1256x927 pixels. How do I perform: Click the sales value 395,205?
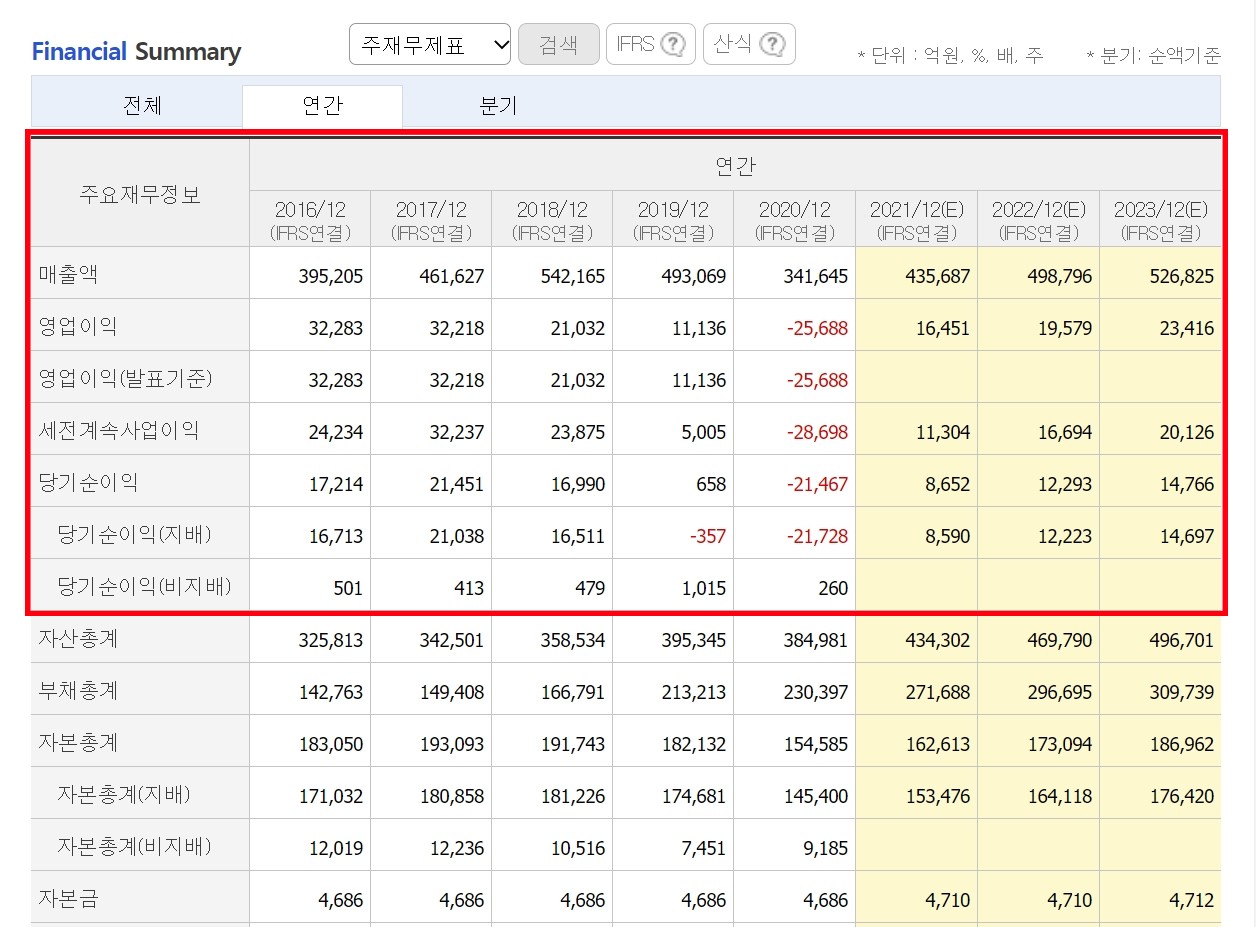click(x=331, y=277)
